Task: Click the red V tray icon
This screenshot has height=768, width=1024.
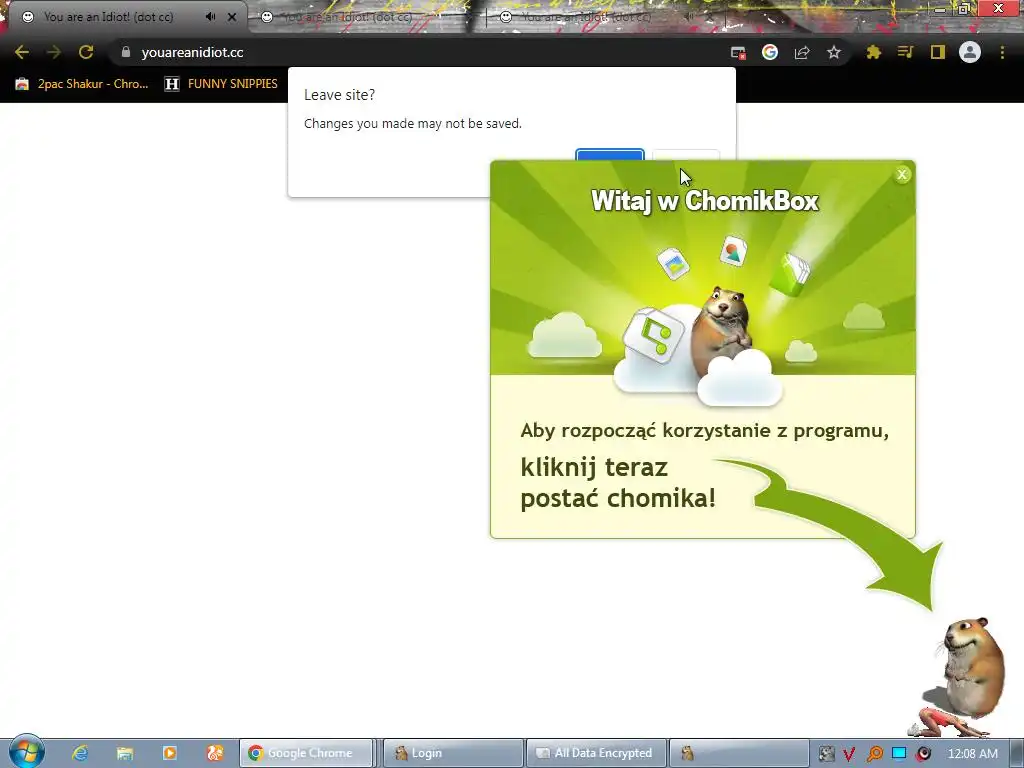Action: pos(849,754)
